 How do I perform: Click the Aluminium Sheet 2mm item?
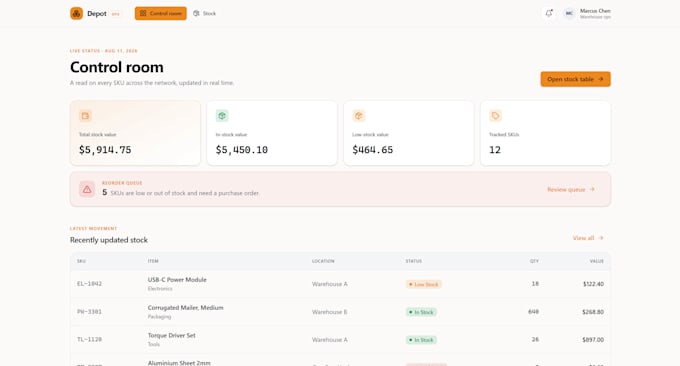coord(179,363)
